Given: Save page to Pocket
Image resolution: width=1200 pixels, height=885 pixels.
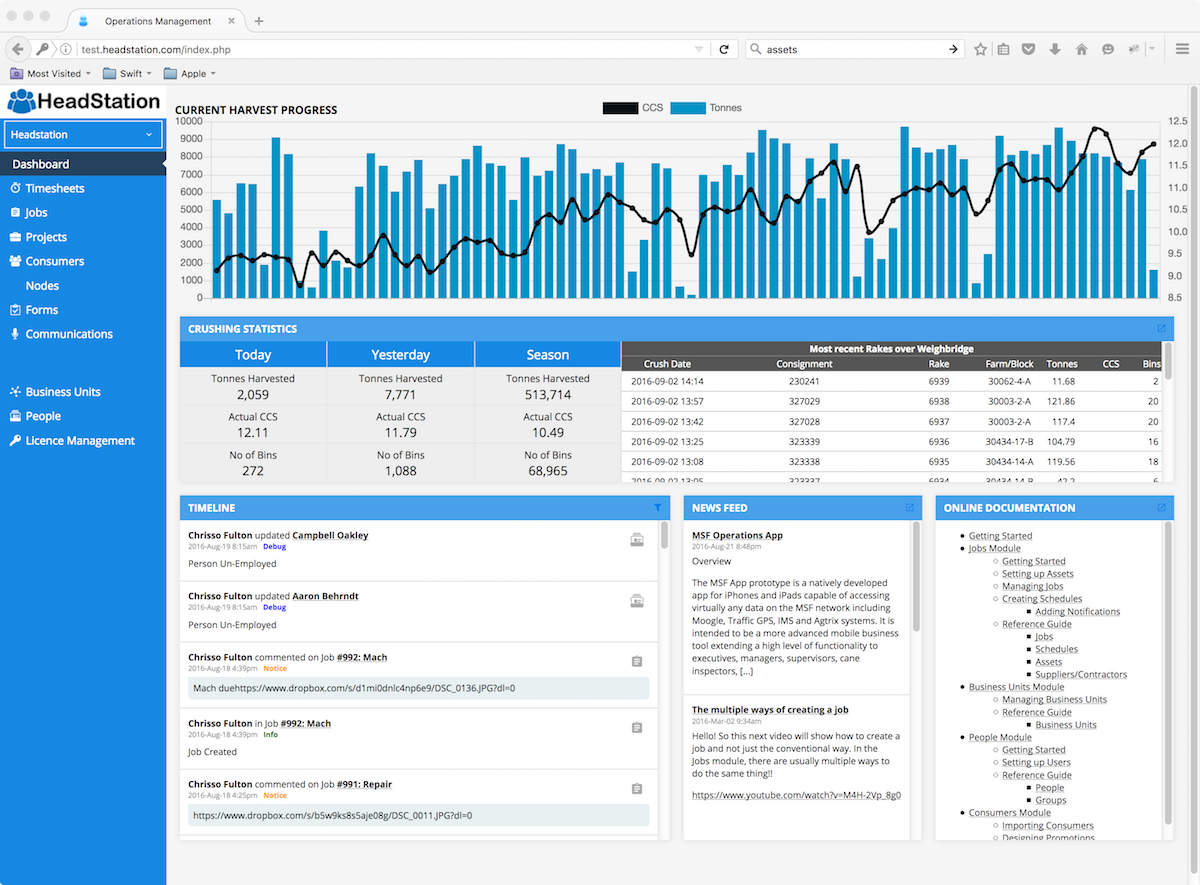Looking at the screenshot, I should click(x=1028, y=49).
